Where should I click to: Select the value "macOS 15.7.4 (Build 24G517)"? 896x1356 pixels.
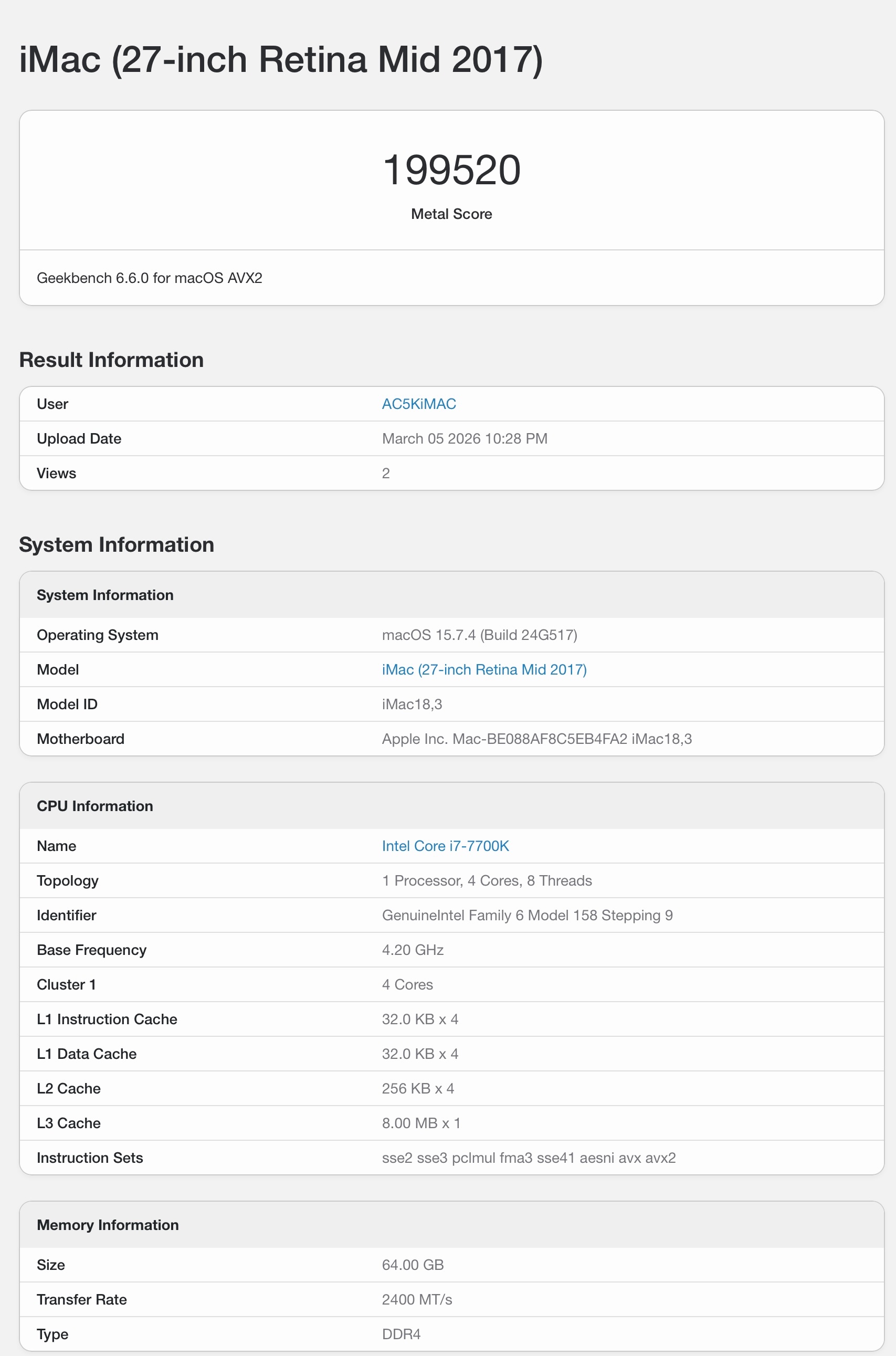479,635
